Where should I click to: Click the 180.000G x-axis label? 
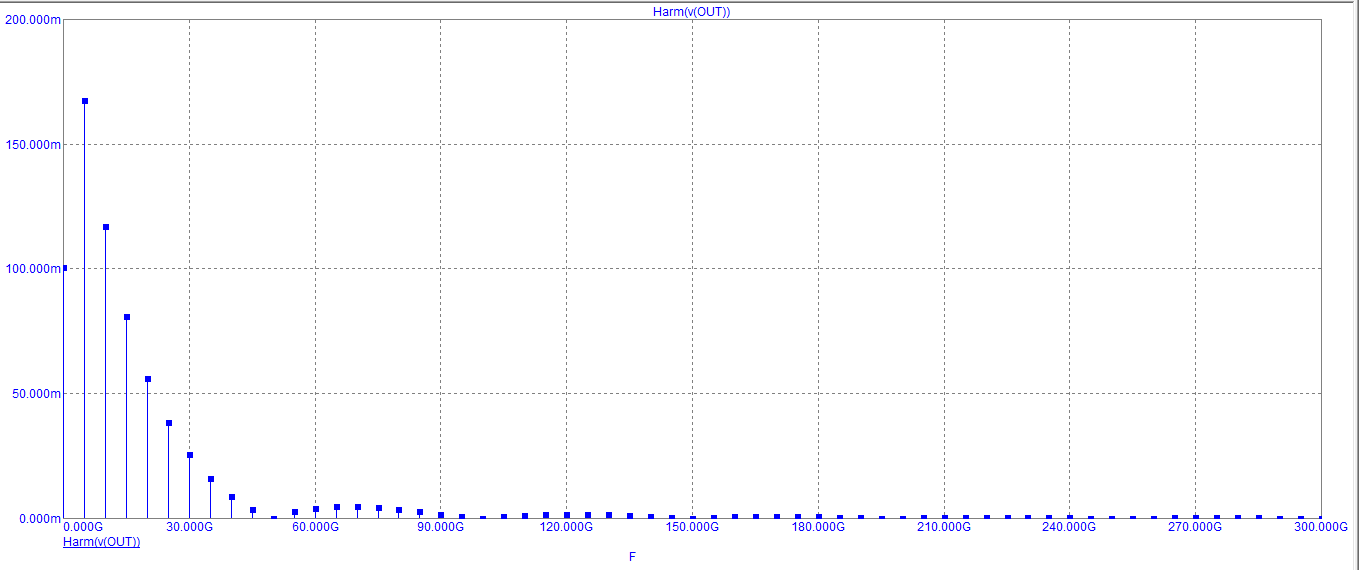coord(818,527)
